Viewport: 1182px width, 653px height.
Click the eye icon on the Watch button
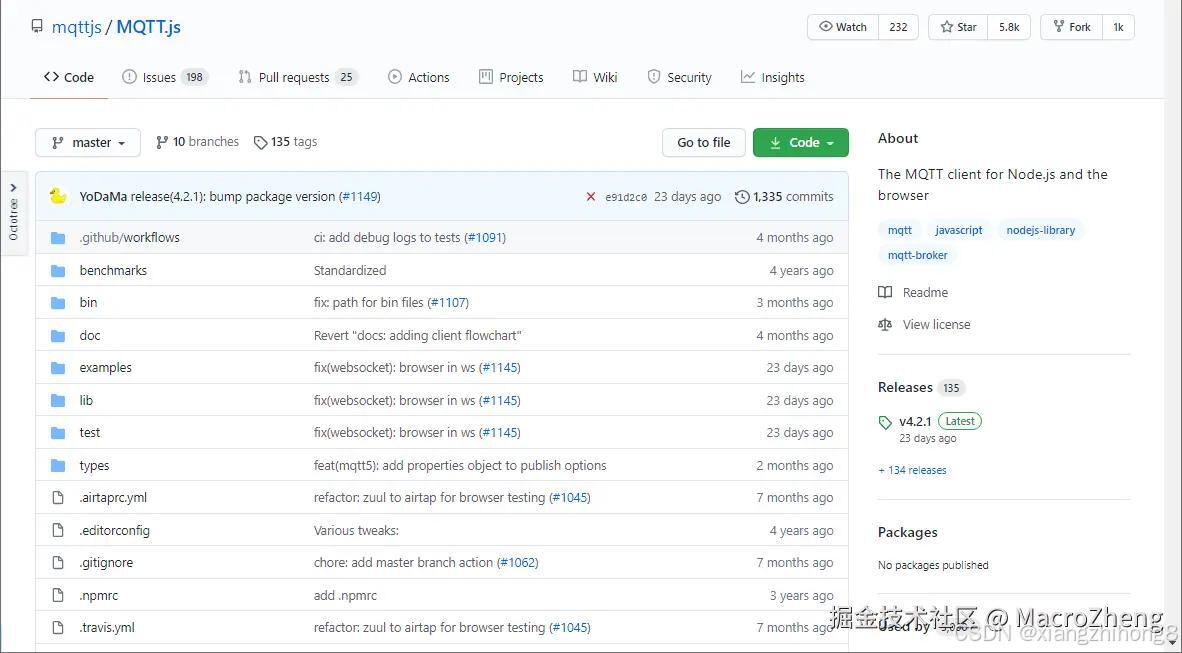click(x=825, y=27)
